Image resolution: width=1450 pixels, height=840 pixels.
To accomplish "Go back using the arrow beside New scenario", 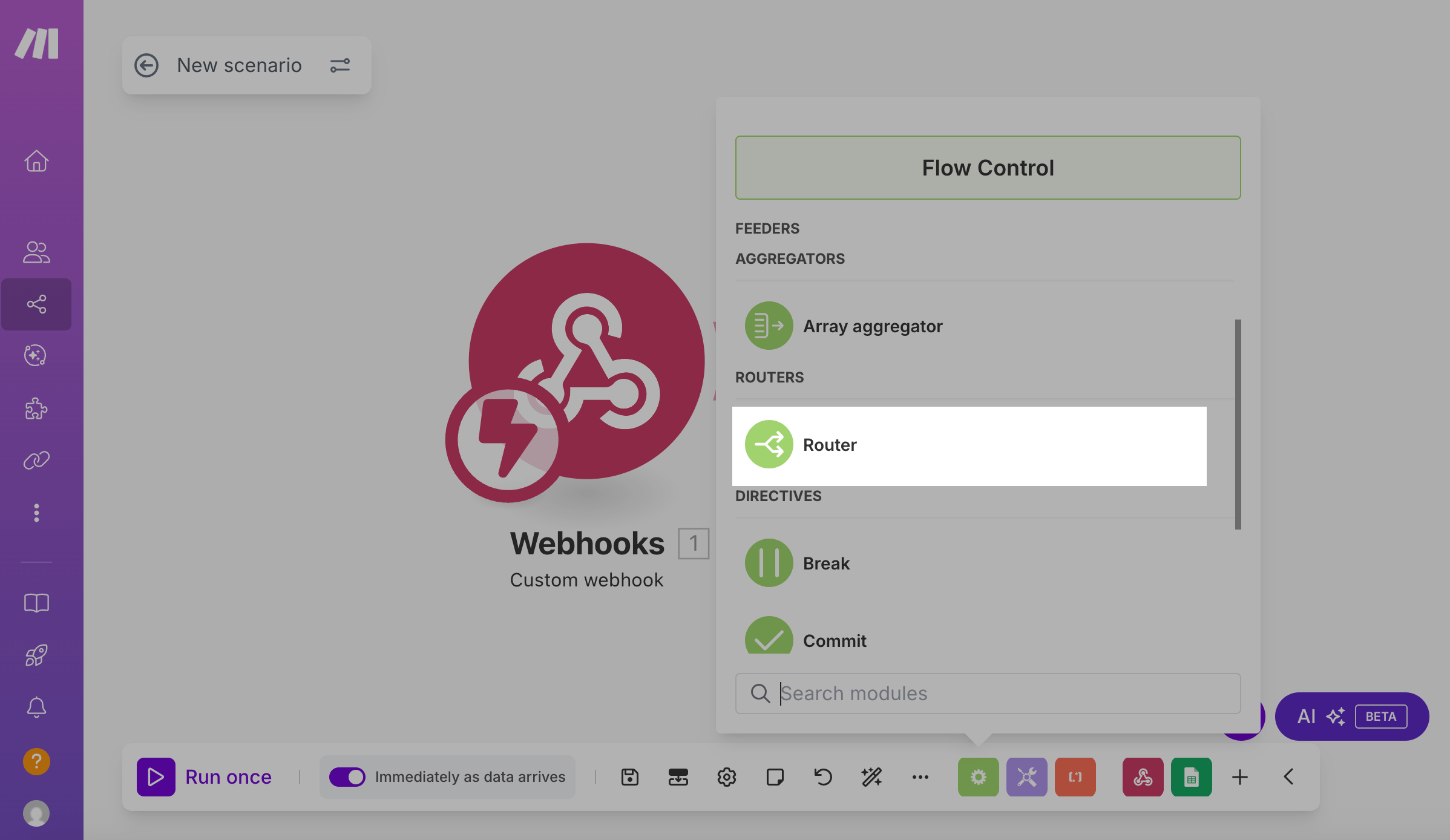I will click(146, 65).
